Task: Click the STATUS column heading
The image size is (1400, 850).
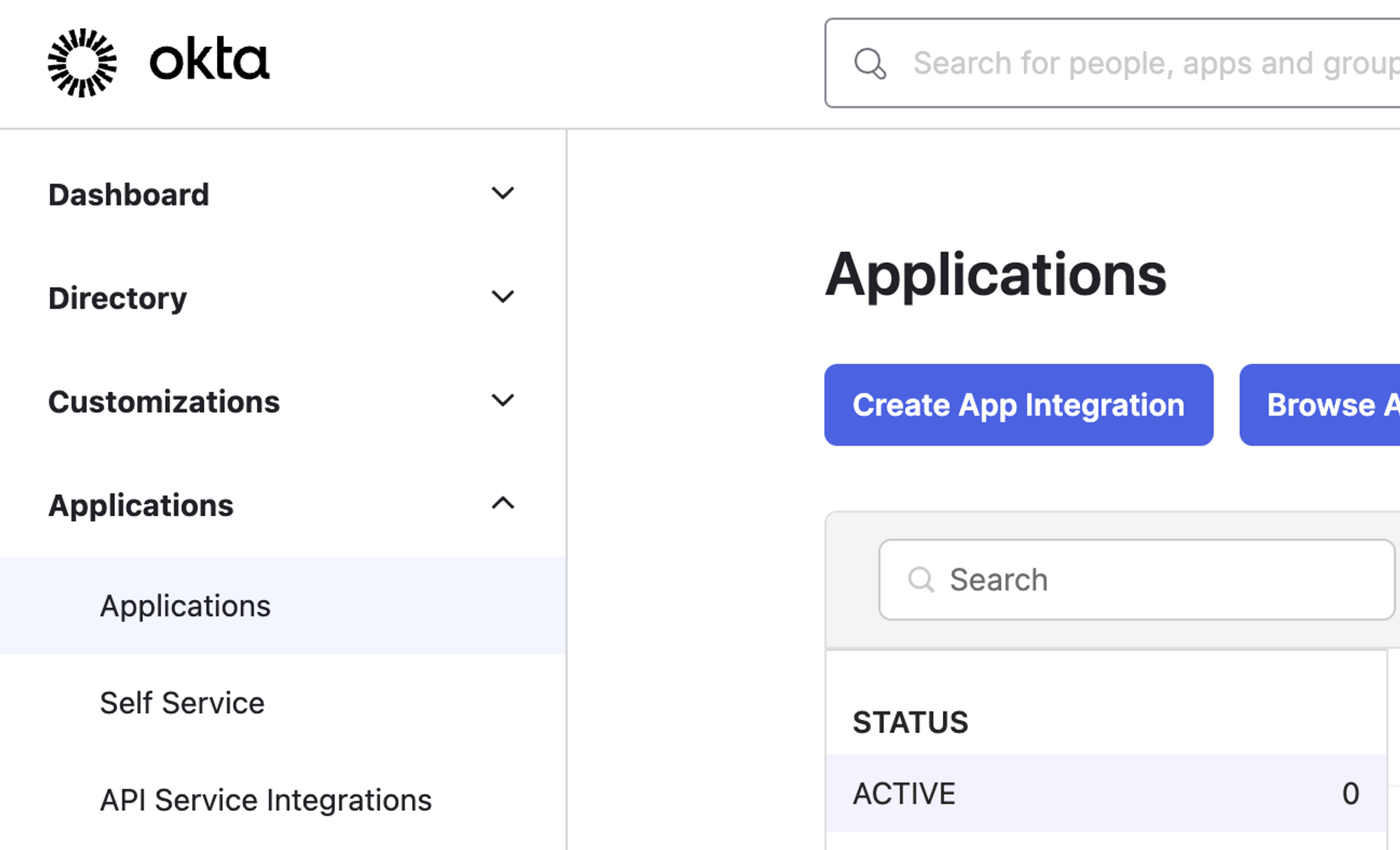Action: click(910, 723)
